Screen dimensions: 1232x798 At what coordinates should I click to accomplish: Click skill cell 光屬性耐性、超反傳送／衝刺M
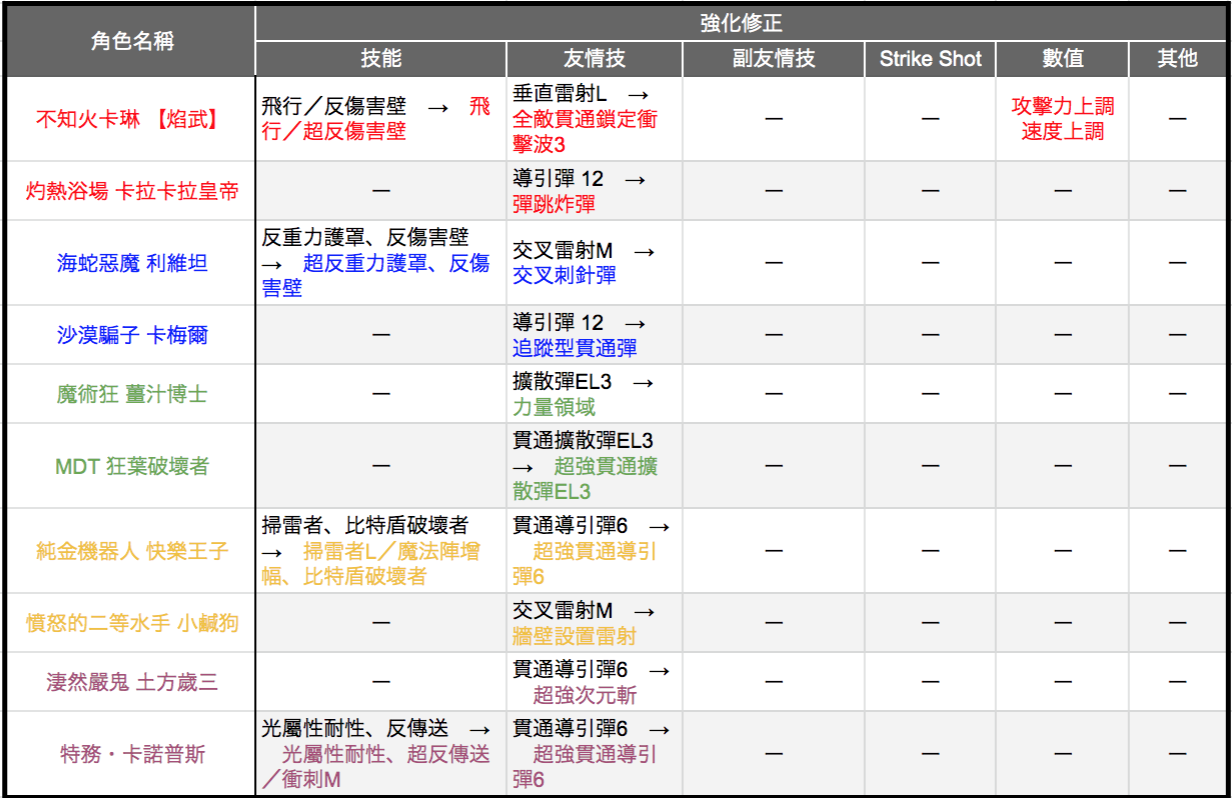tap(381, 754)
